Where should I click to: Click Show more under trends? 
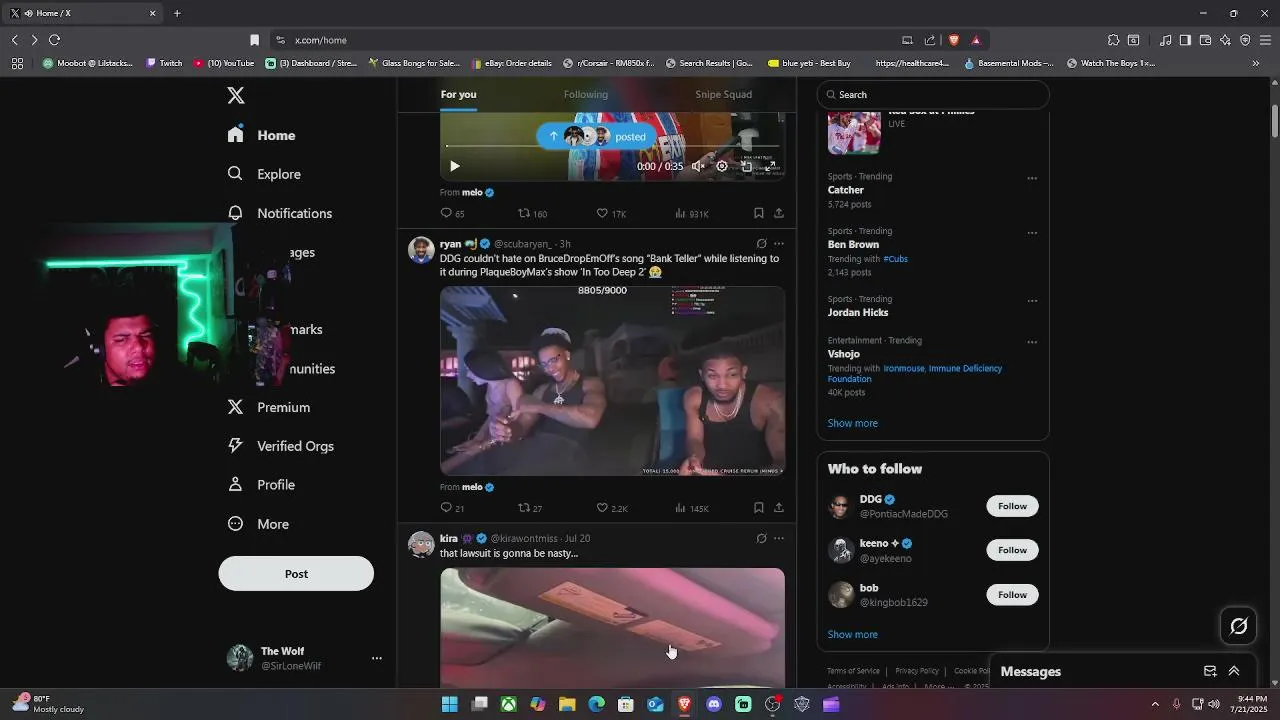click(x=852, y=423)
